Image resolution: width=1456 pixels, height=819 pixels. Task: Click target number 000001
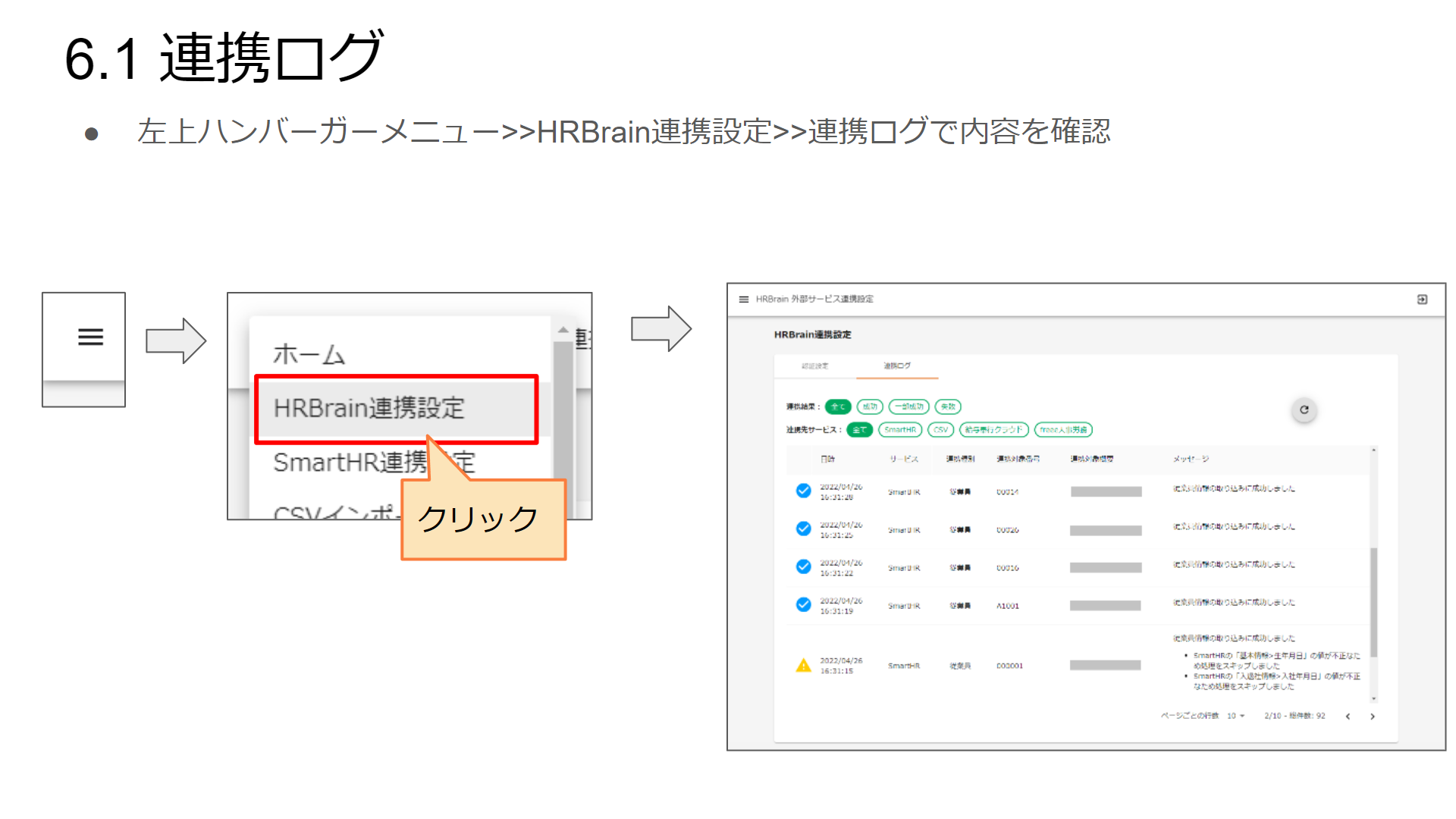pos(1009,666)
